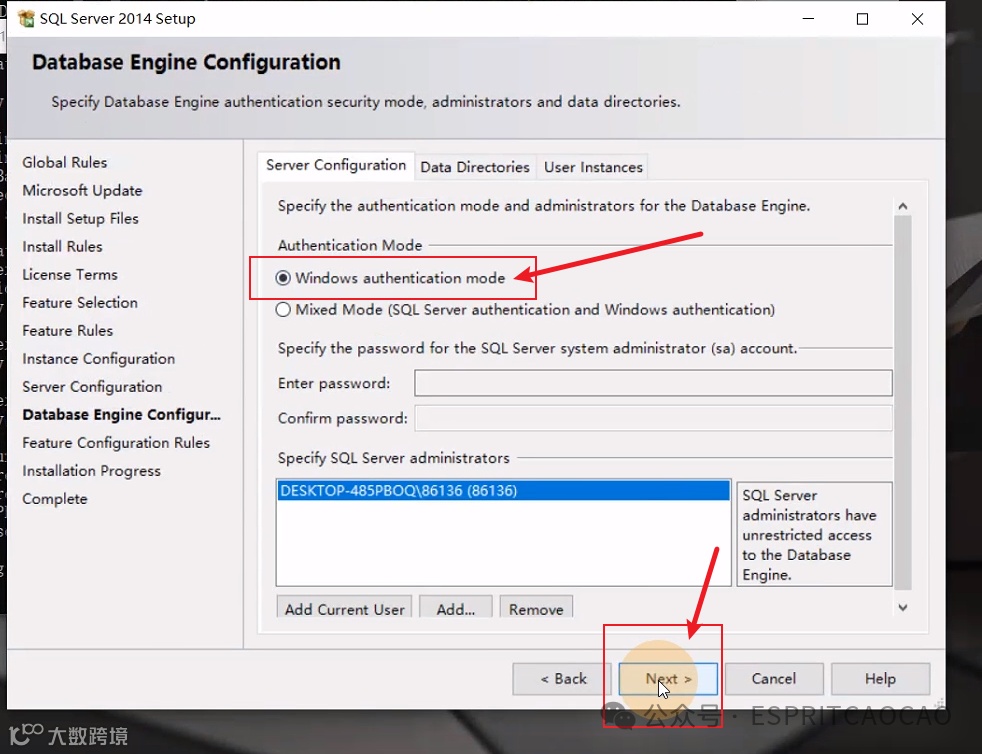Screen dimensions: 982x754
Task: Click the Feature Configuration Rules step
Action: coord(116,443)
